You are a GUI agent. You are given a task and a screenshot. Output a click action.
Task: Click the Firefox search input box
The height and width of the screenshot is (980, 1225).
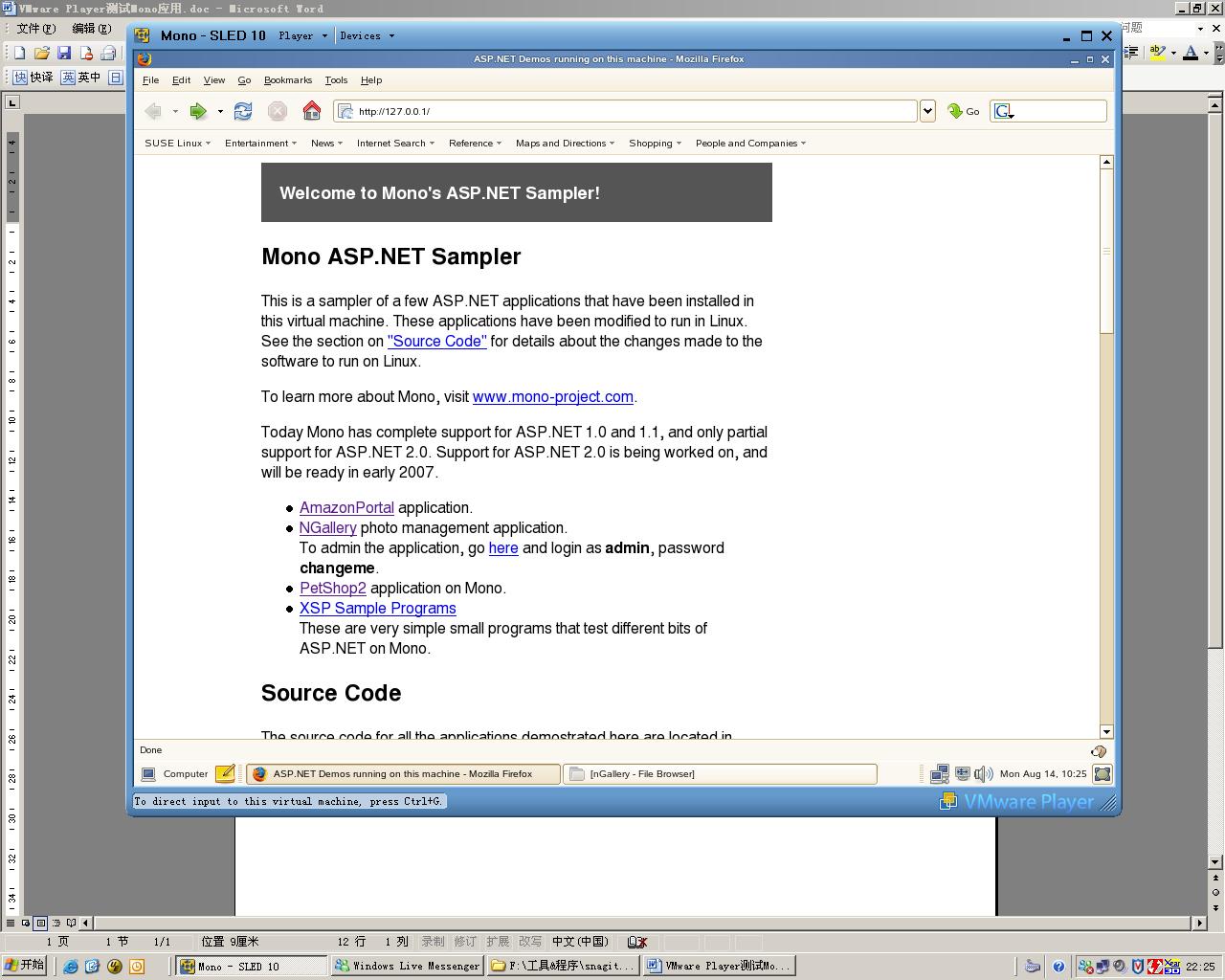pyautogui.click(x=1058, y=111)
